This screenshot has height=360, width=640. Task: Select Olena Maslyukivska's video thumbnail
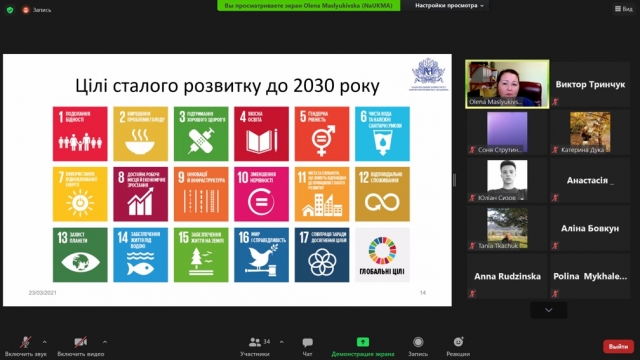point(507,84)
